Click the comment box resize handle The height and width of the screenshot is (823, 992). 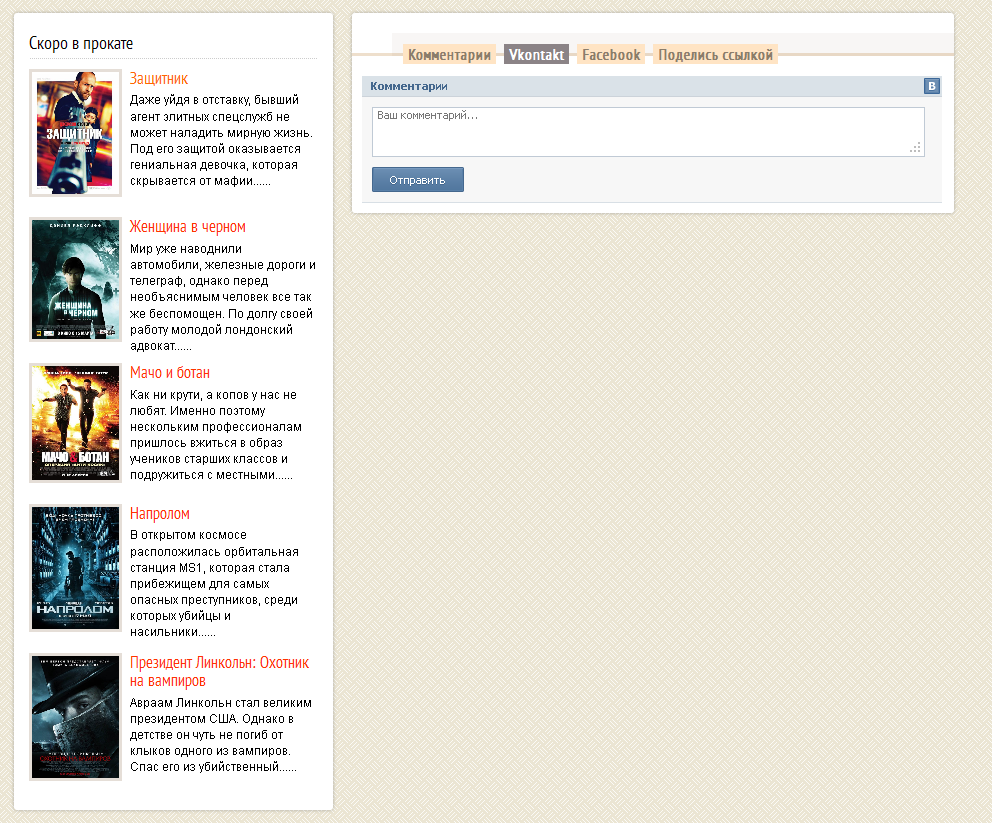[x=915, y=148]
